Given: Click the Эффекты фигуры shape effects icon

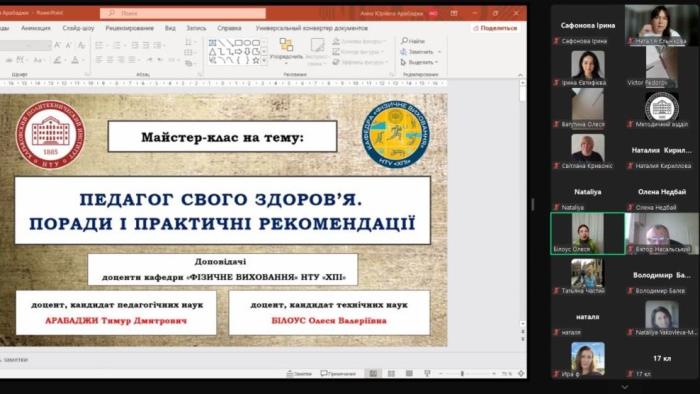Looking at the screenshot, I should [x=336, y=62].
